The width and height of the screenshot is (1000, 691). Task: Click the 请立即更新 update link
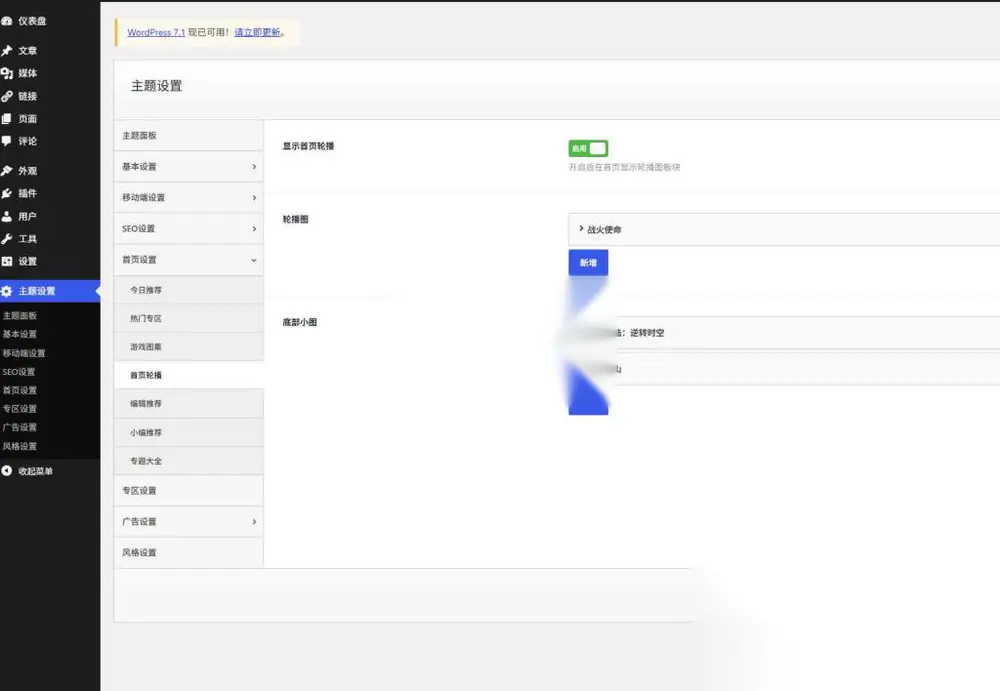point(258,32)
